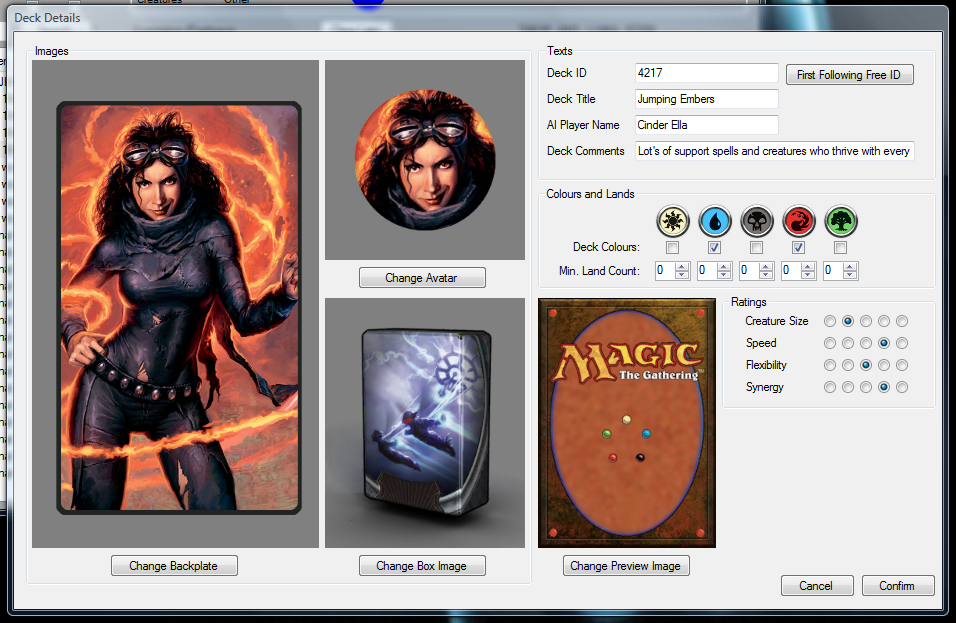This screenshot has height=623, width=956.
Task: Click the blue mana water drop icon
Action: [x=715, y=222]
